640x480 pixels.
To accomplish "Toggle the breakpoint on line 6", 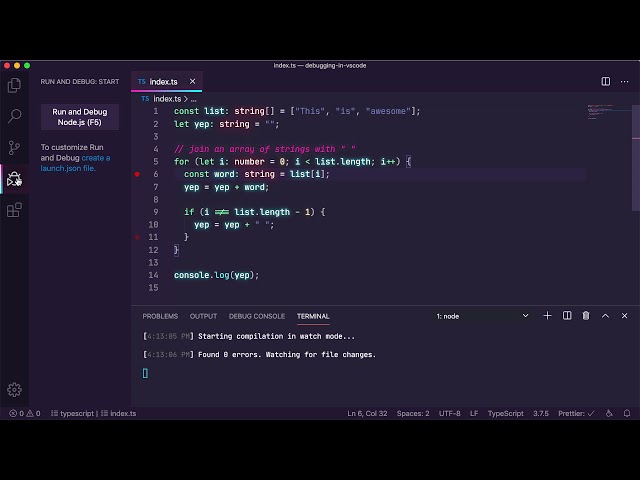I will point(137,174).
